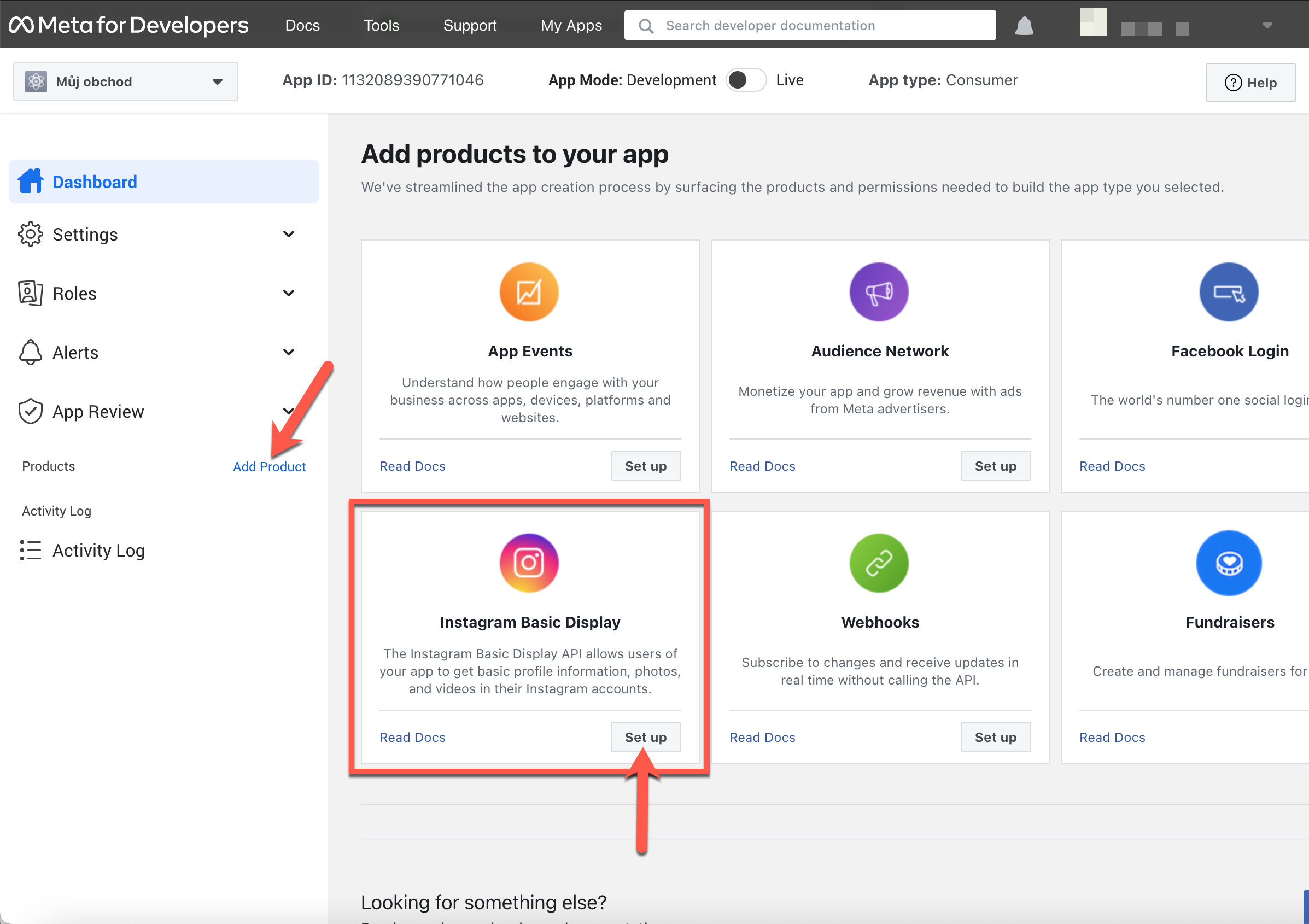The image size is (1309, 924).
Task: Expand the Settings section chevron
Action: [x=289, y=234]
